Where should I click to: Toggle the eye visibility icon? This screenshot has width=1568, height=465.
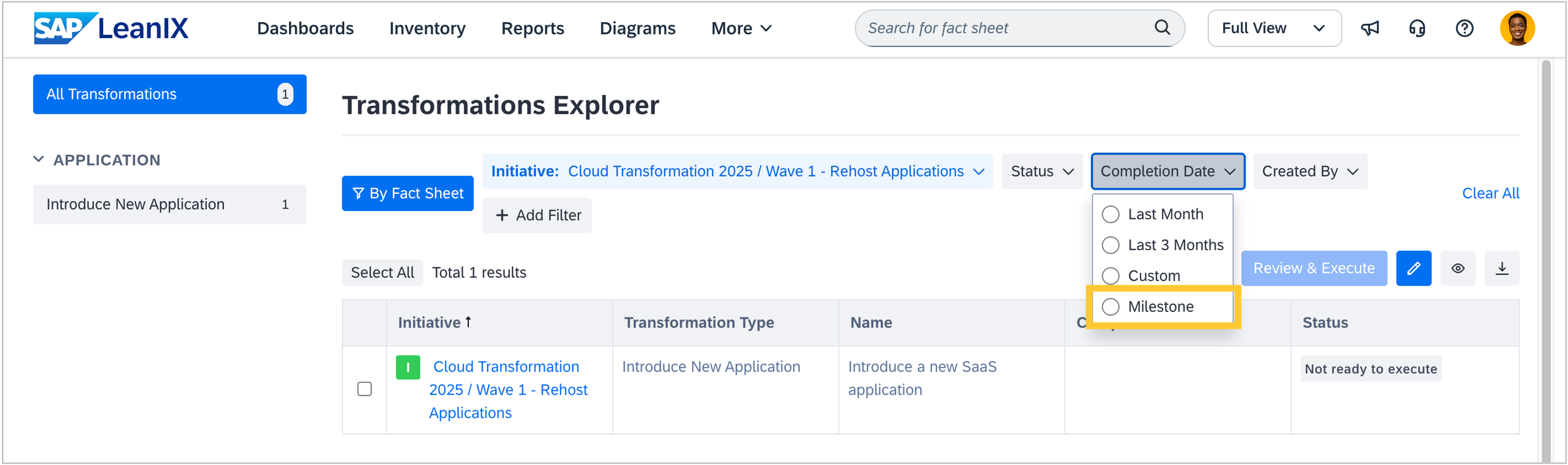[x=1457, y=268]
